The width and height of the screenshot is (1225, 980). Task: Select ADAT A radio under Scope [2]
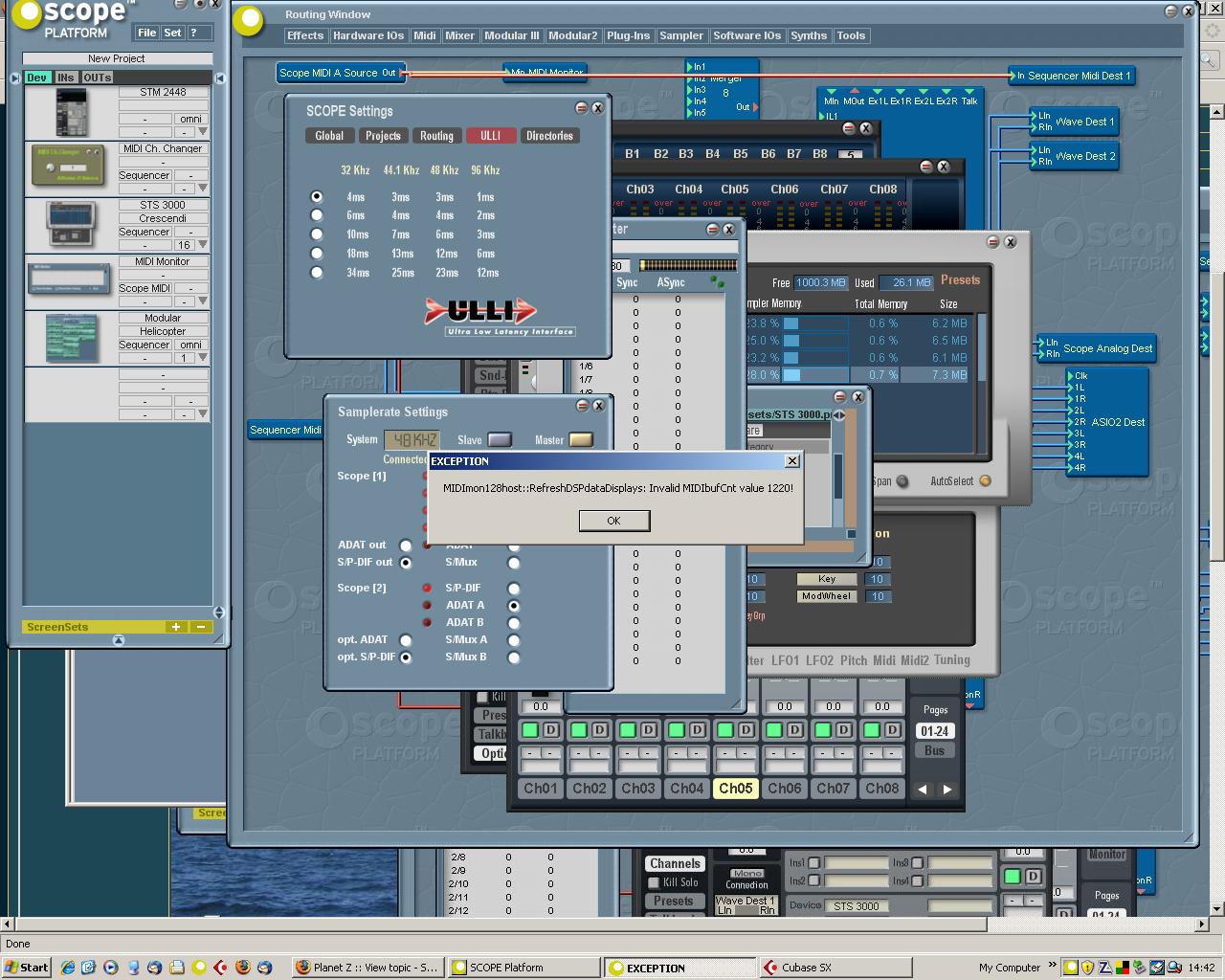tap(514, 606)
